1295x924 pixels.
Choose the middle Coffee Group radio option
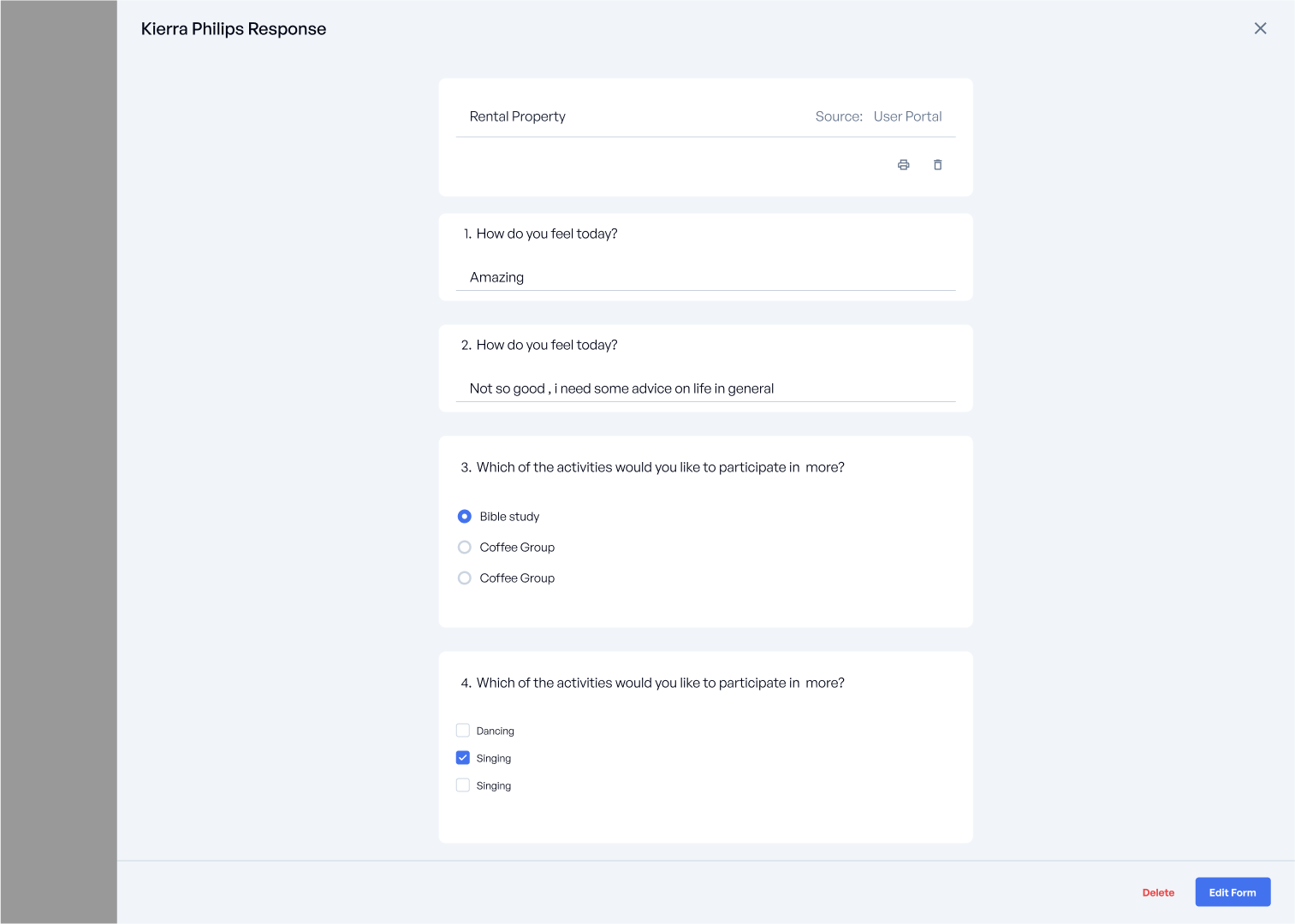click(465, 548)
